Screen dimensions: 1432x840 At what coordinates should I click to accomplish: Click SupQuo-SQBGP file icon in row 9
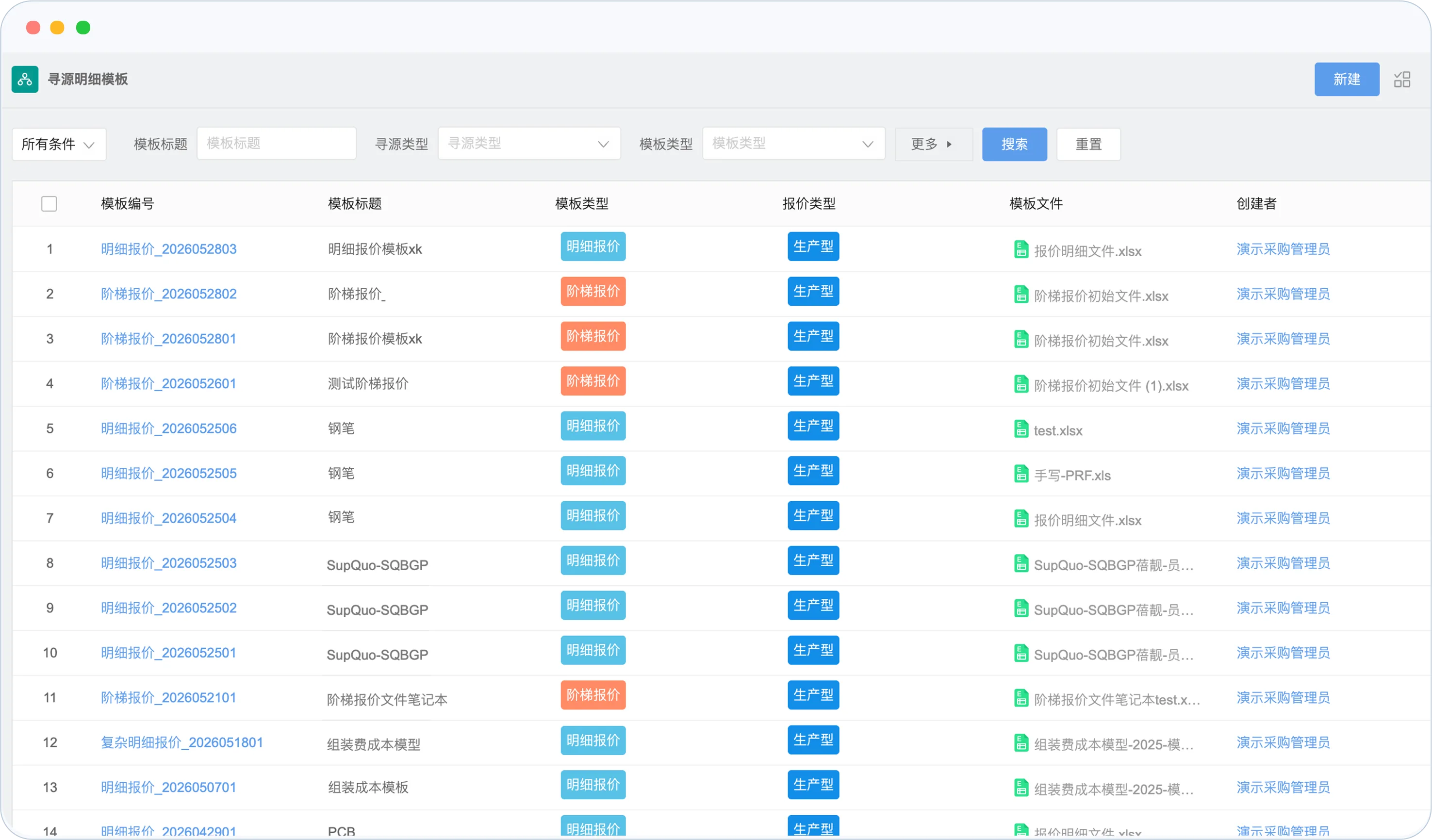[x=1021, y=609]
